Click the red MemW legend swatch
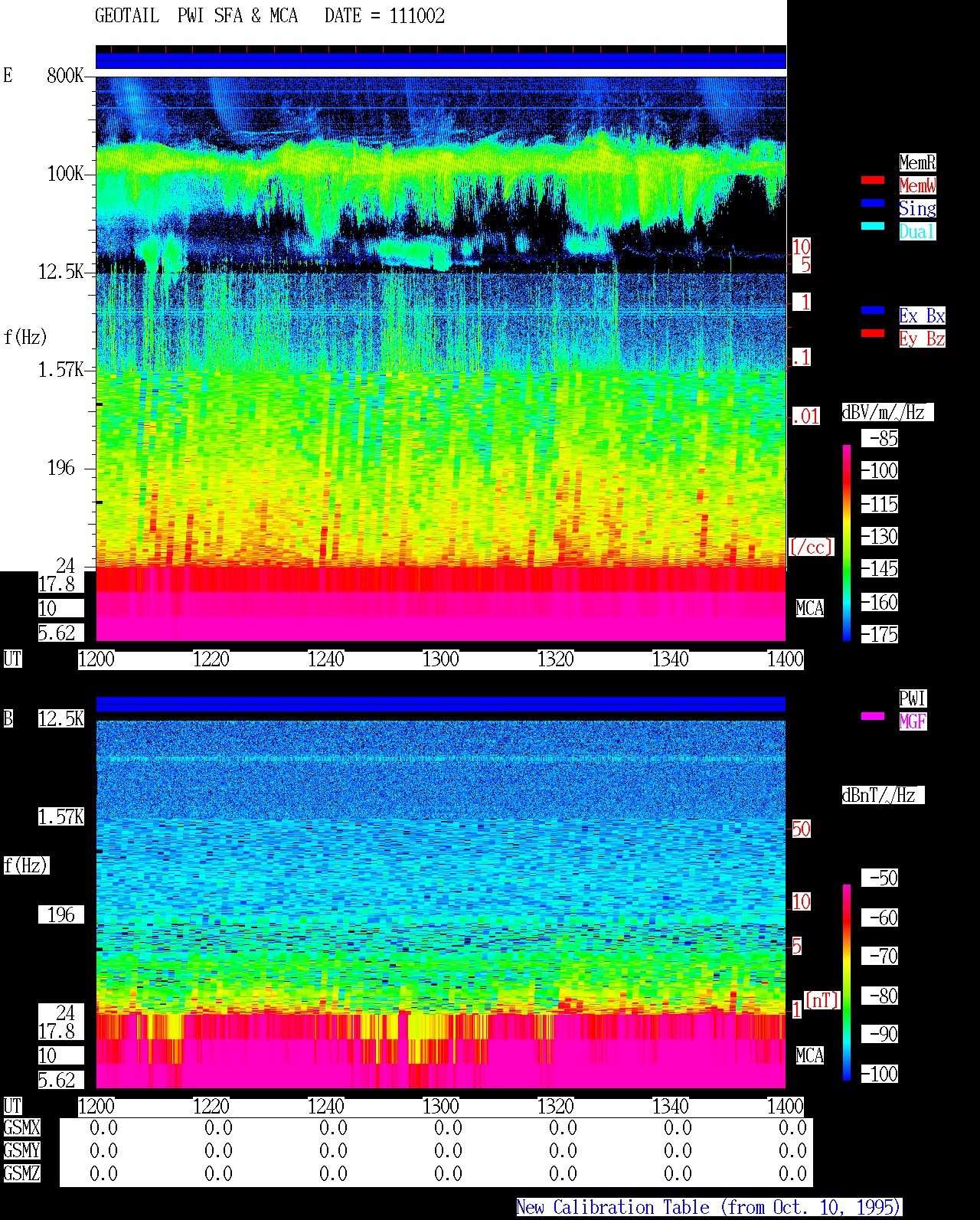The image size is (980, 1220). click(873, 180)
